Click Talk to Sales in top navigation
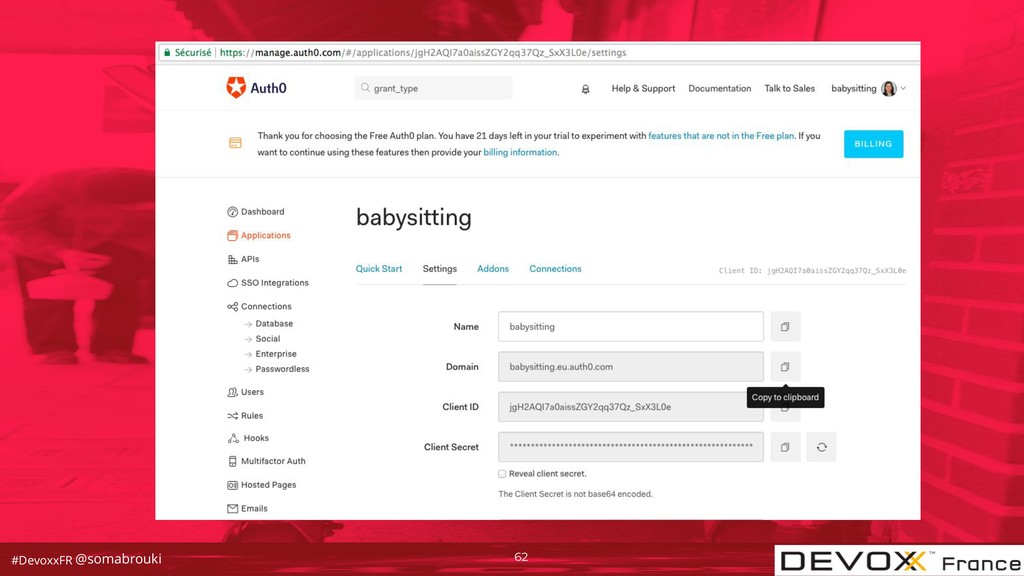1024x576 pixels. (x=790, y=88)
